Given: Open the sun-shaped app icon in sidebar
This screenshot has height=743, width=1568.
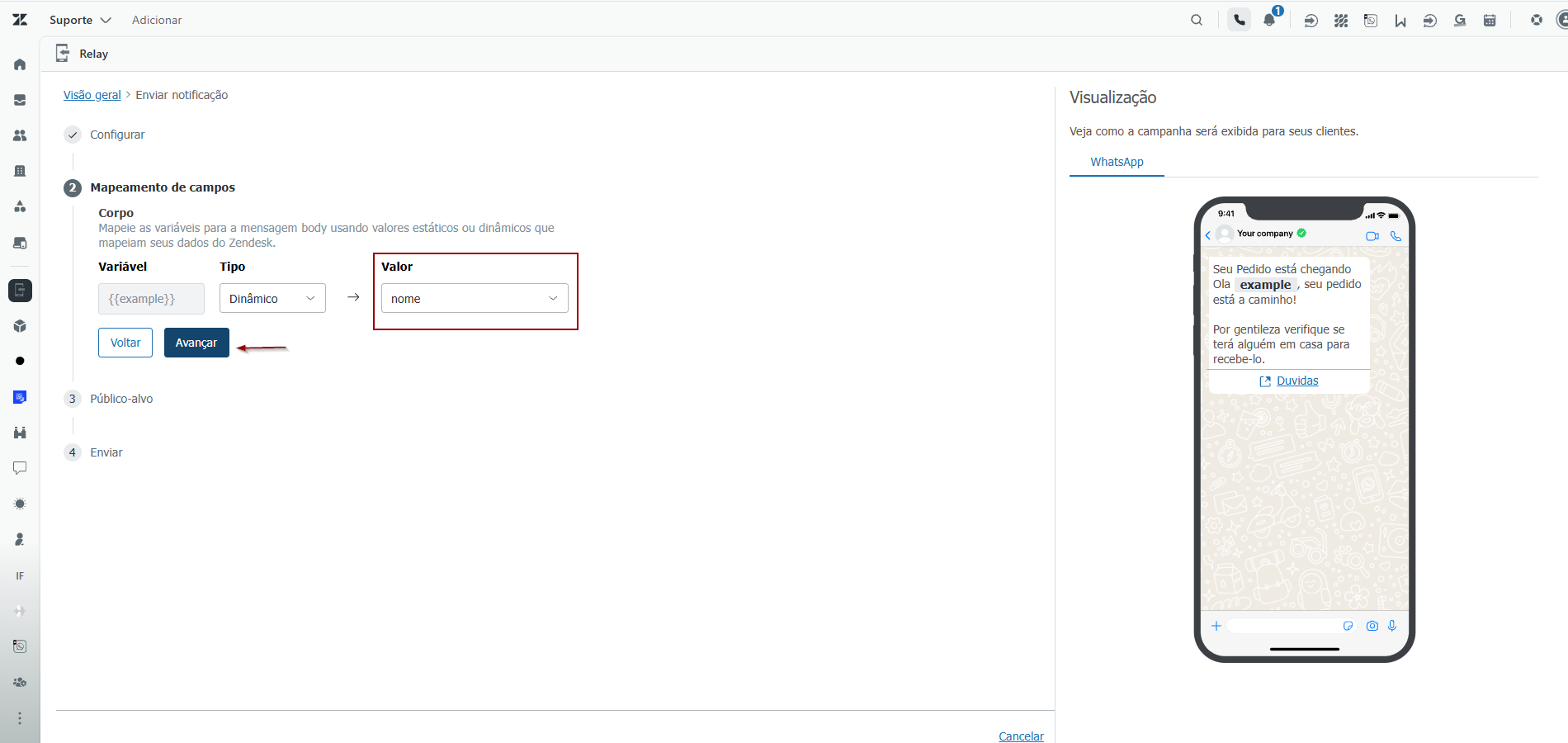Looking at the screenshot, I should [20, 504].
